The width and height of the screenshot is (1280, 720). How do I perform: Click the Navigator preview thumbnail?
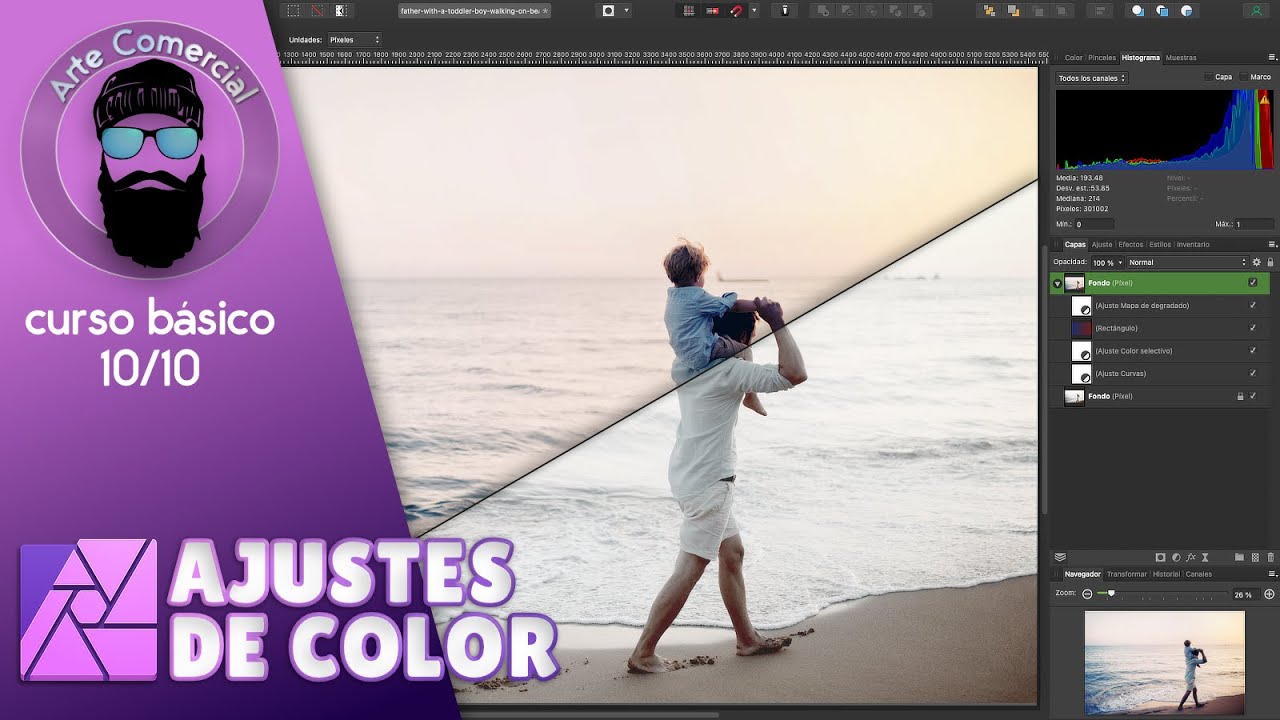(1165, 663)
